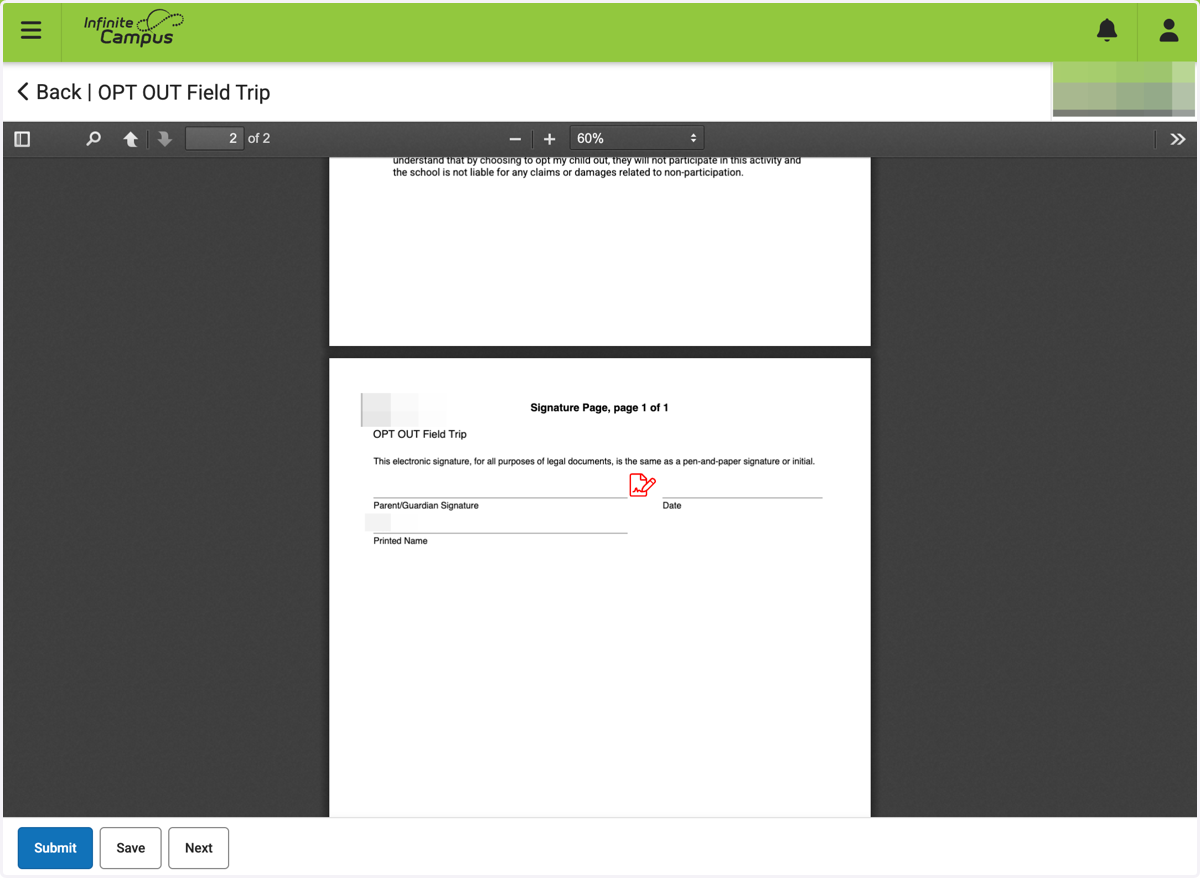Click the electronic signature disclaimer sentence
This screenshot has height=878, width=1200.
(594, 462)
